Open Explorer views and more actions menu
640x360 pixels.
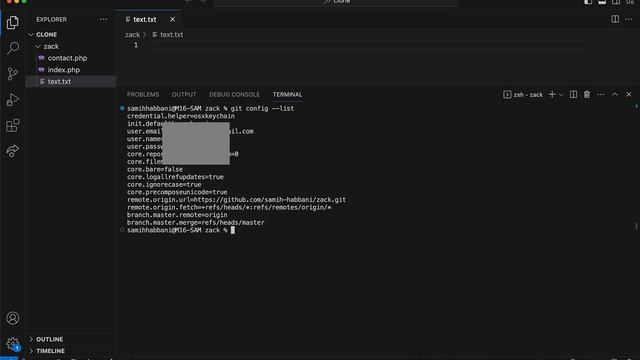104,19
